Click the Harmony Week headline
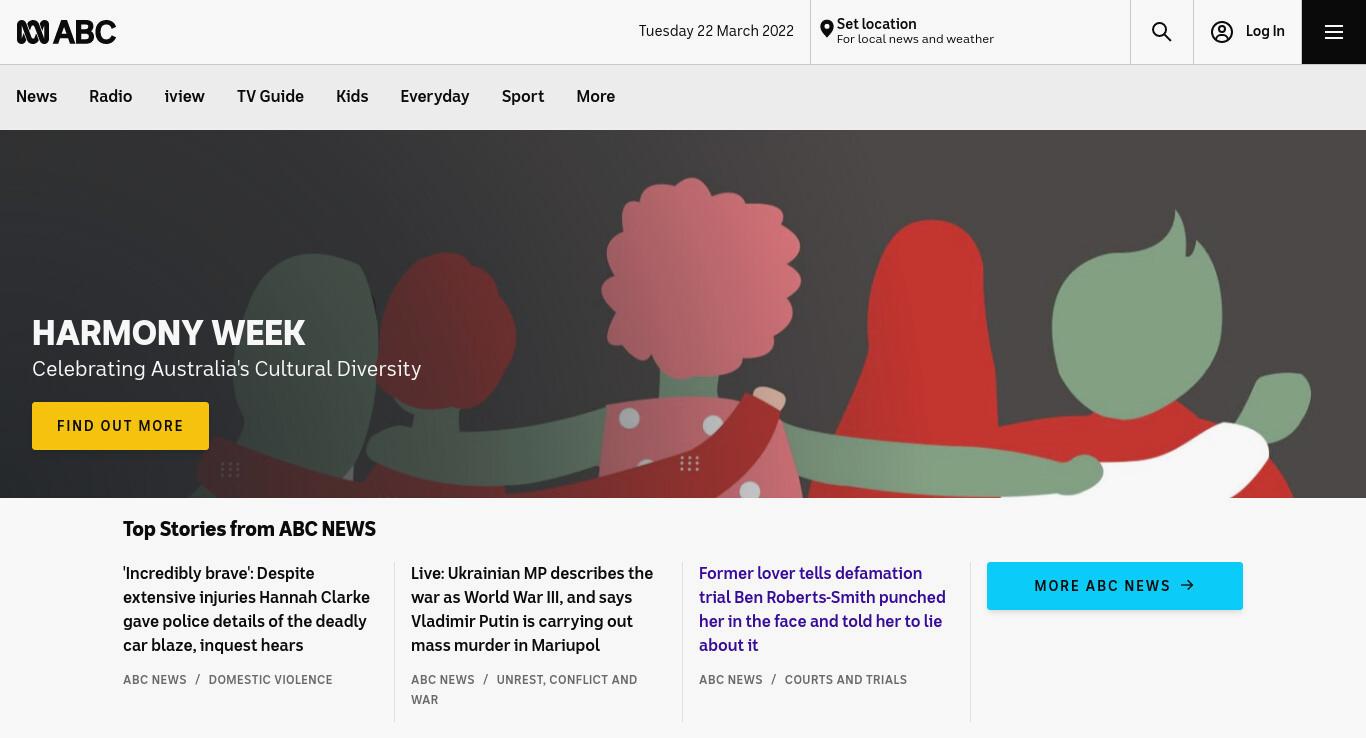Viewport: 1366px width, 738px height. 168,333
